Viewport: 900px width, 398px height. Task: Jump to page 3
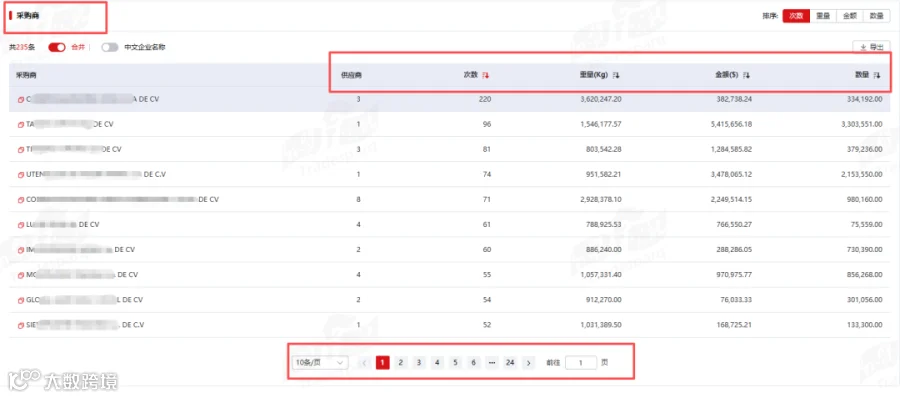419,362
